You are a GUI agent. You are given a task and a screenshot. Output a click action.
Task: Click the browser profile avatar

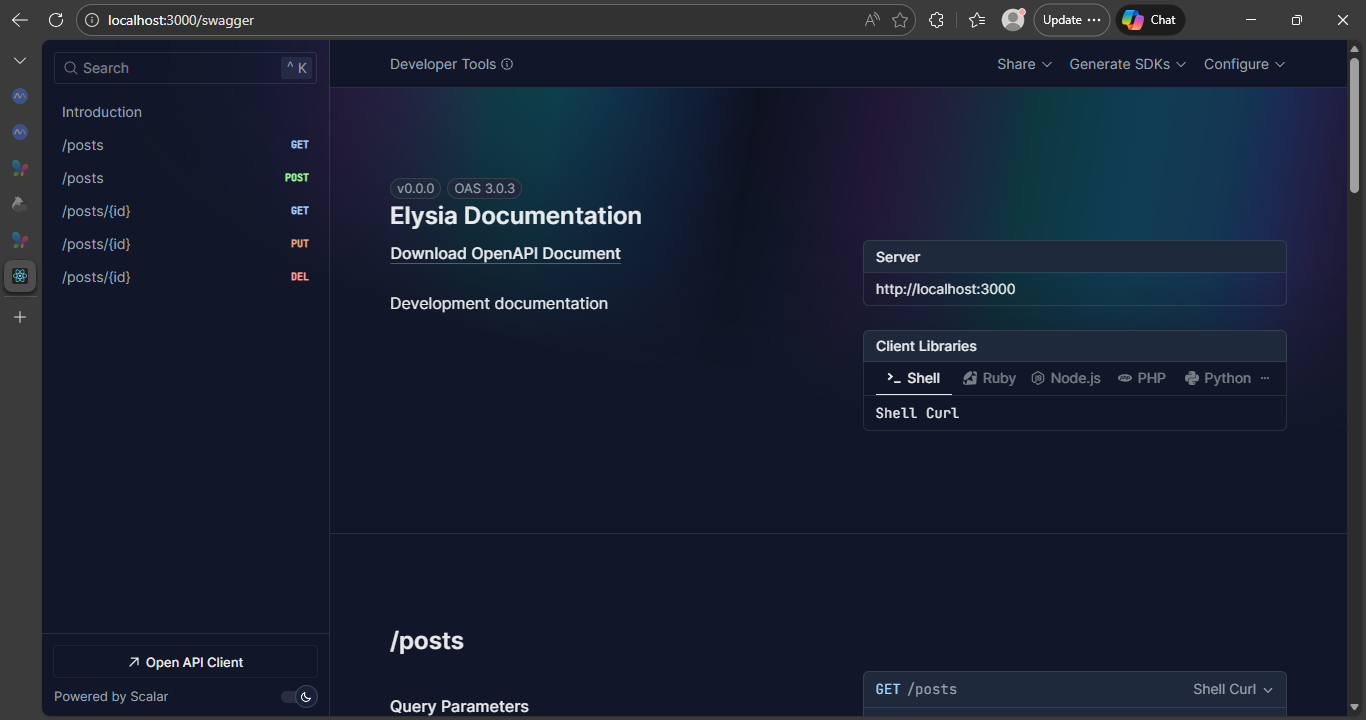1013,19
